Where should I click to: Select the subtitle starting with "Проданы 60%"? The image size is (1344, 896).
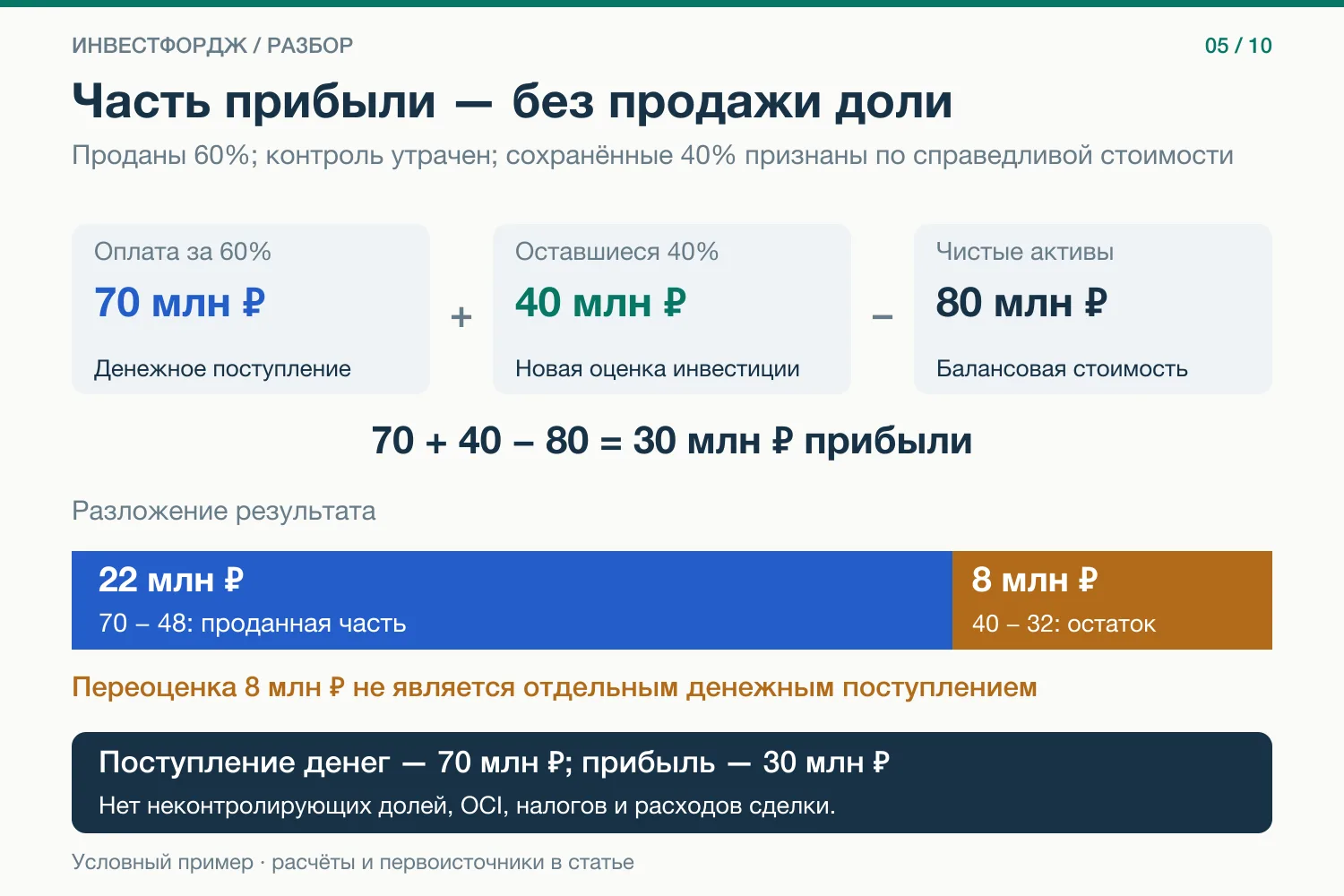(652, 155)
